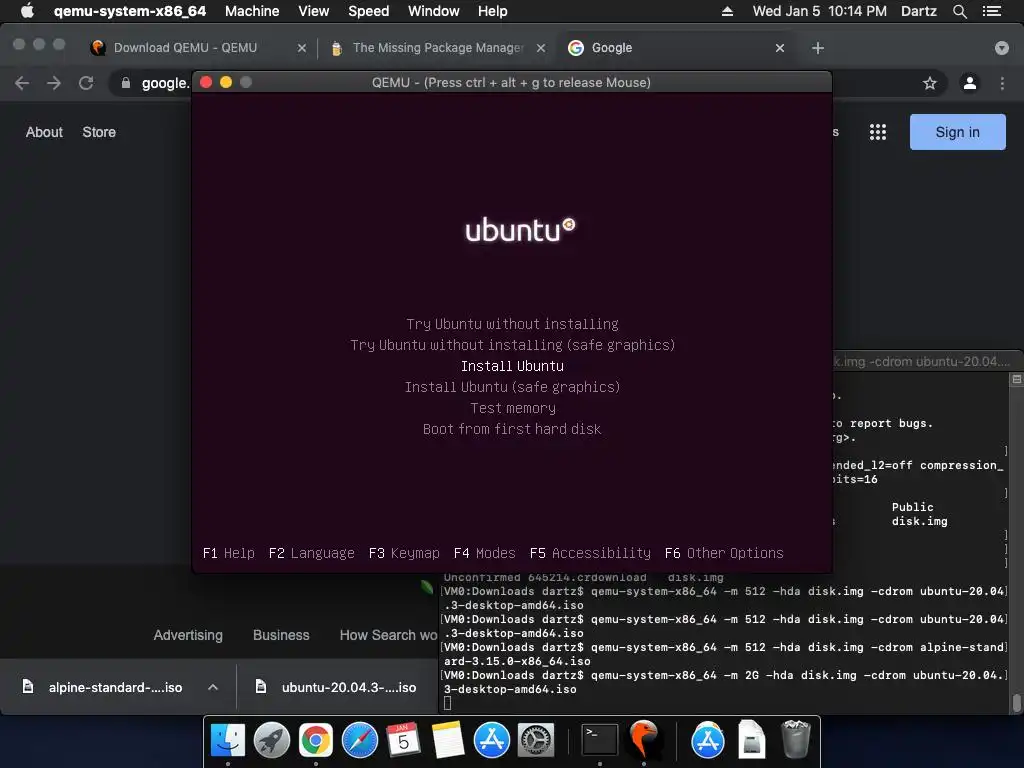Open the Help menu in menu bar
Screen dimensions: 1024x768
492,11
